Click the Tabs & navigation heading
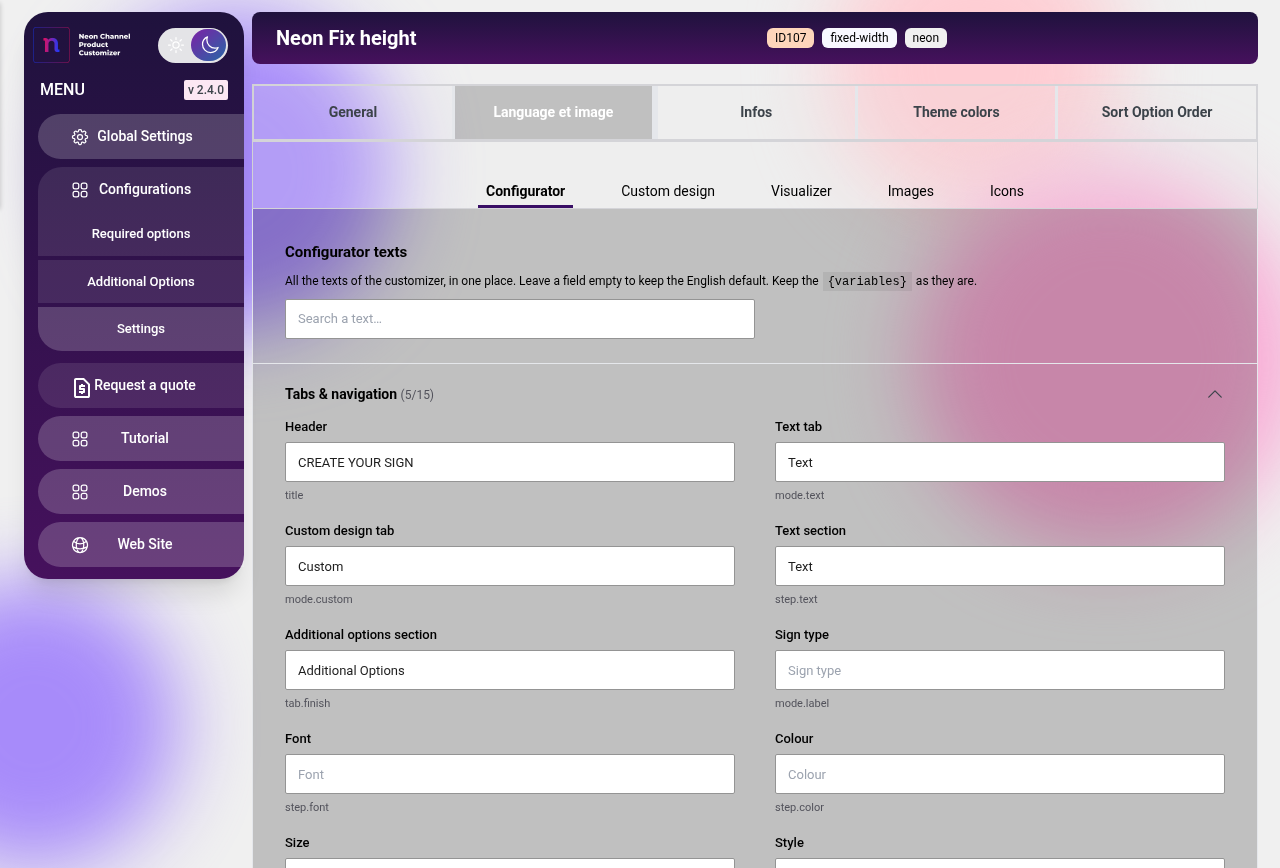The height and width of the screenshot is (868, 1280). click(x=341, y=394)
